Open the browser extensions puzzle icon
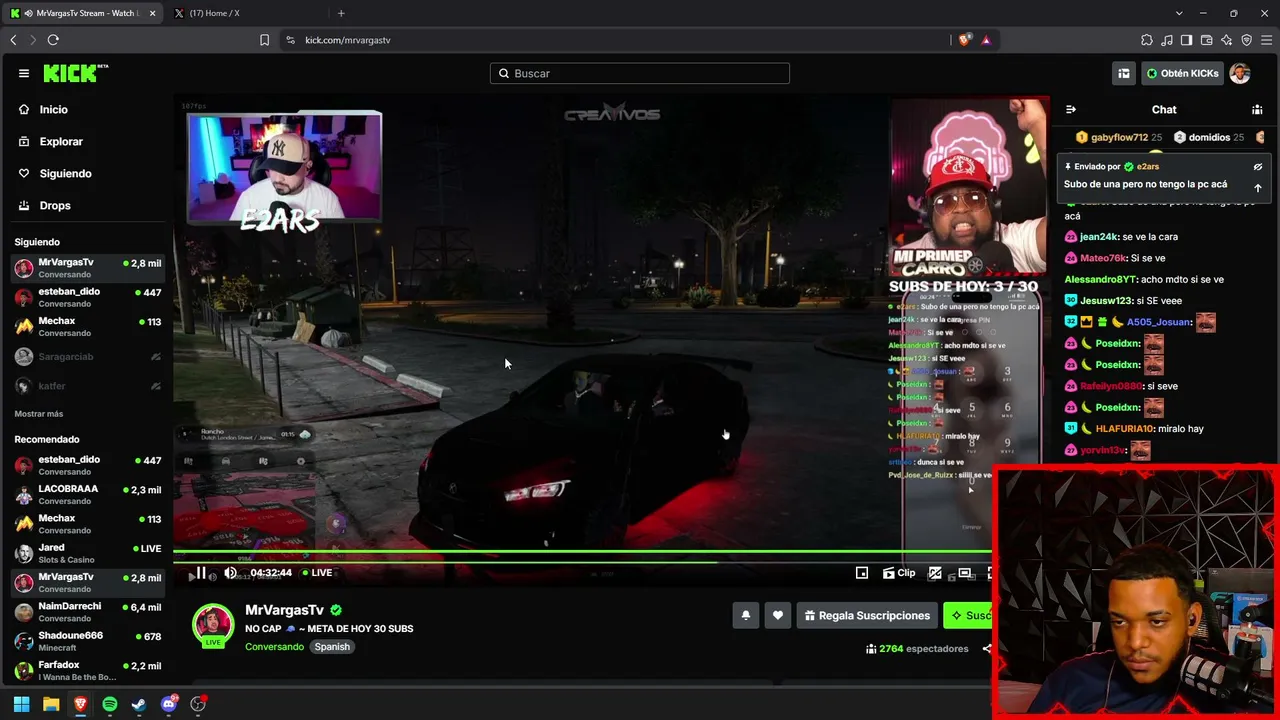Viewport: 1280px width, 720px height. tap(1147, 40)
